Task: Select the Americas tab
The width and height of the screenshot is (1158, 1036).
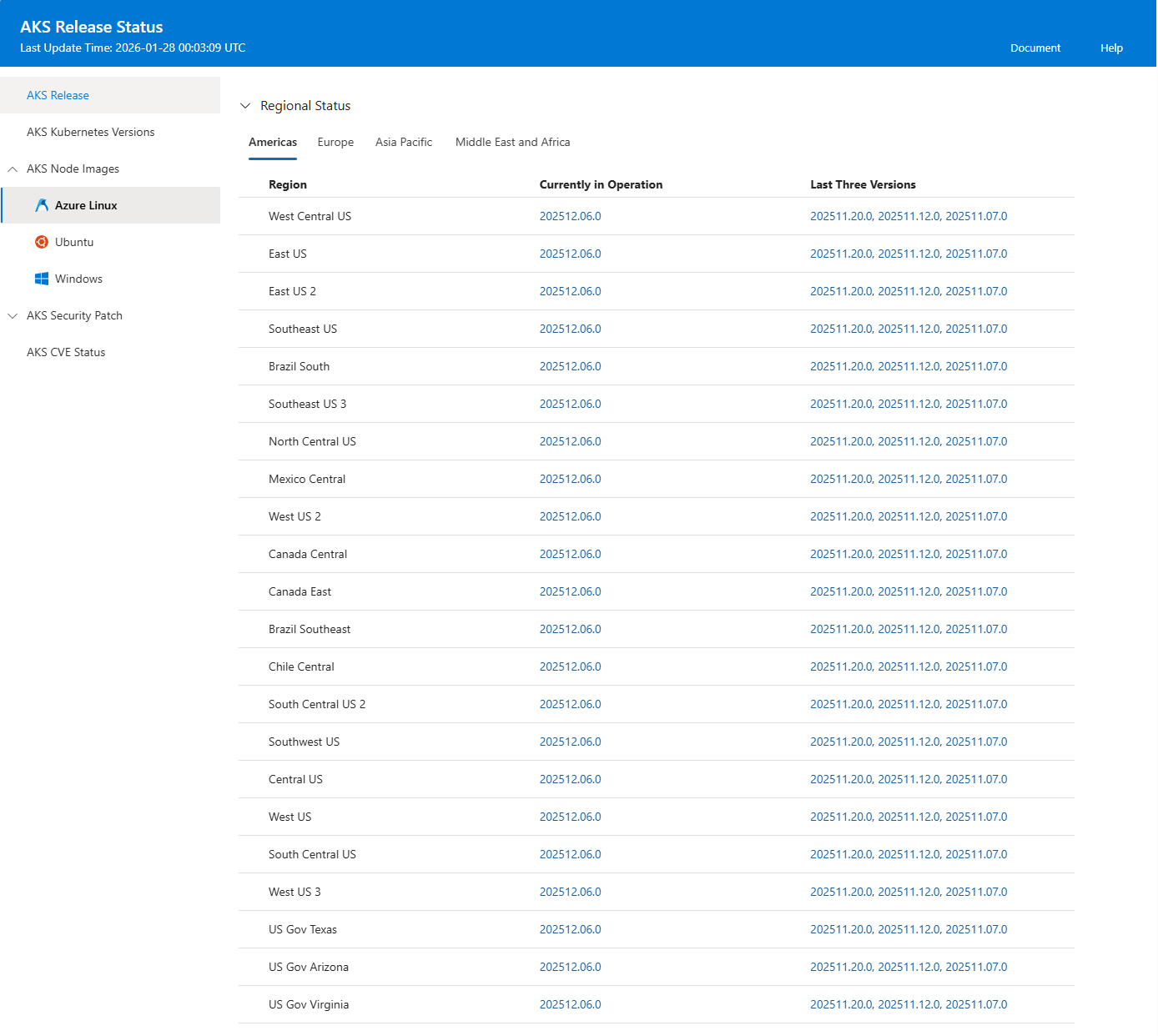Action: coord(273,142)
